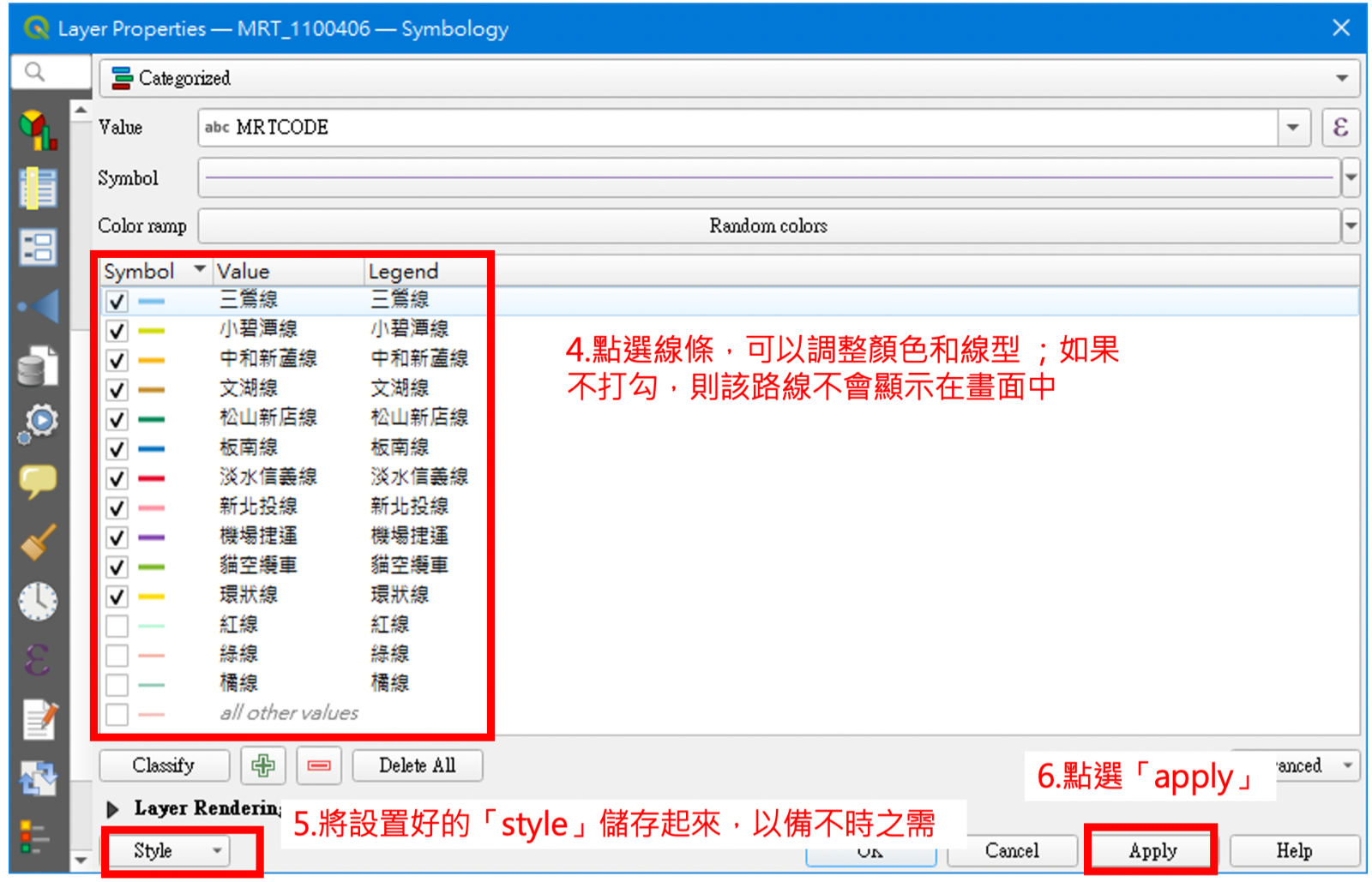Click the red minus remove category button
The height and width of the screenshot is (882, 1372).
319,765
